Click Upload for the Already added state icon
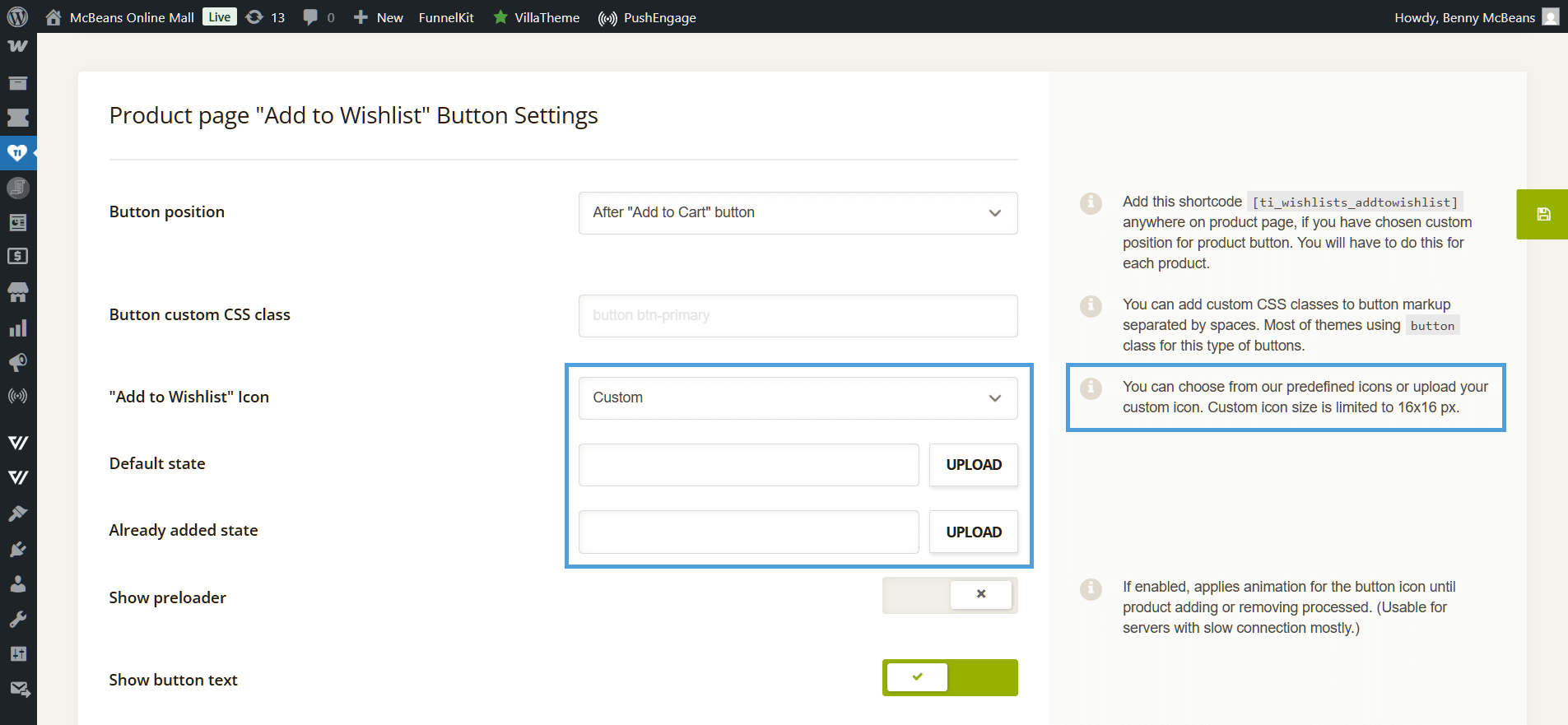This screenshot has height=725, width=1568. click(973, 532)
